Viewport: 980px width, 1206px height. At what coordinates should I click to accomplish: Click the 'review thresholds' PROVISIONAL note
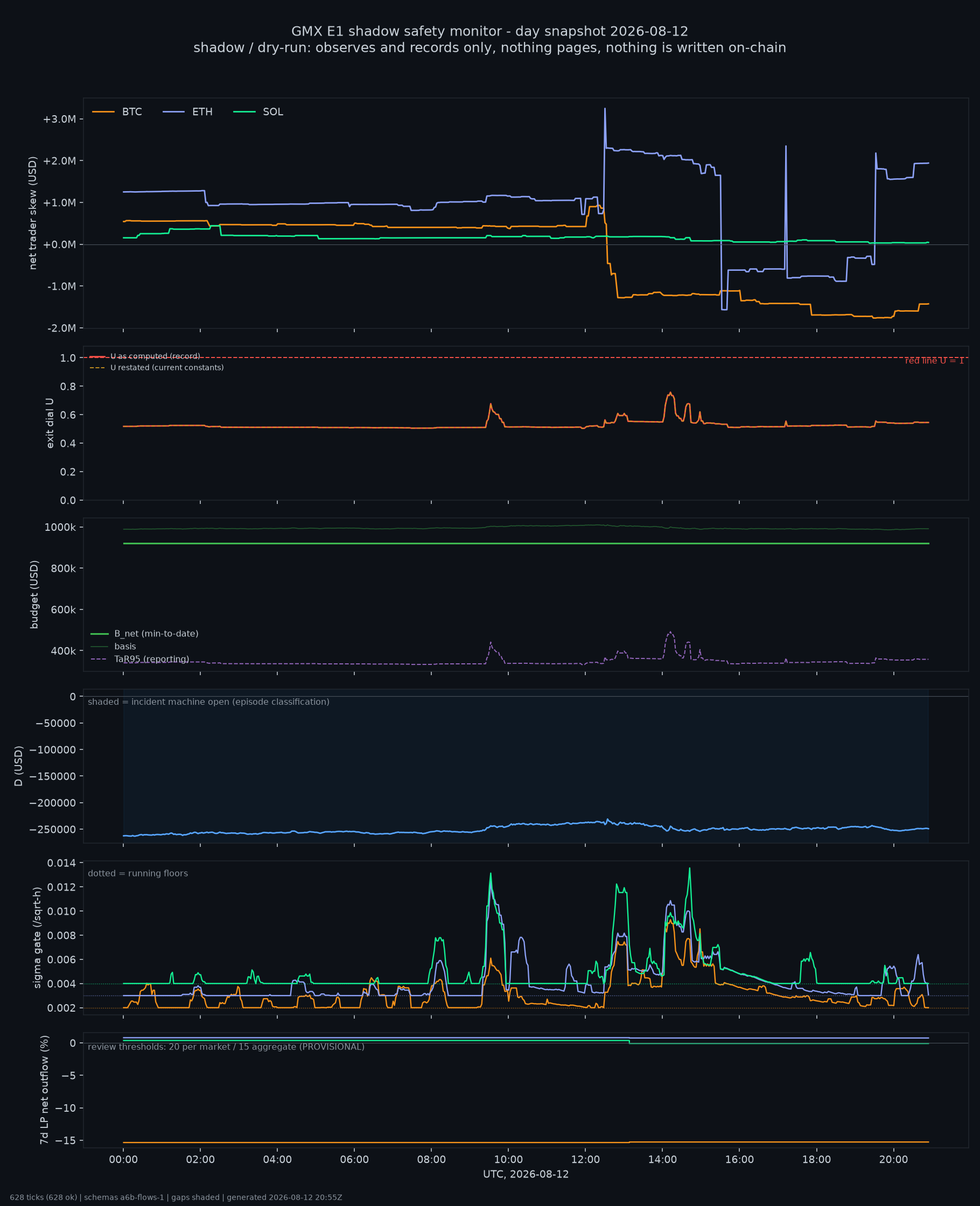[226, 1047]
